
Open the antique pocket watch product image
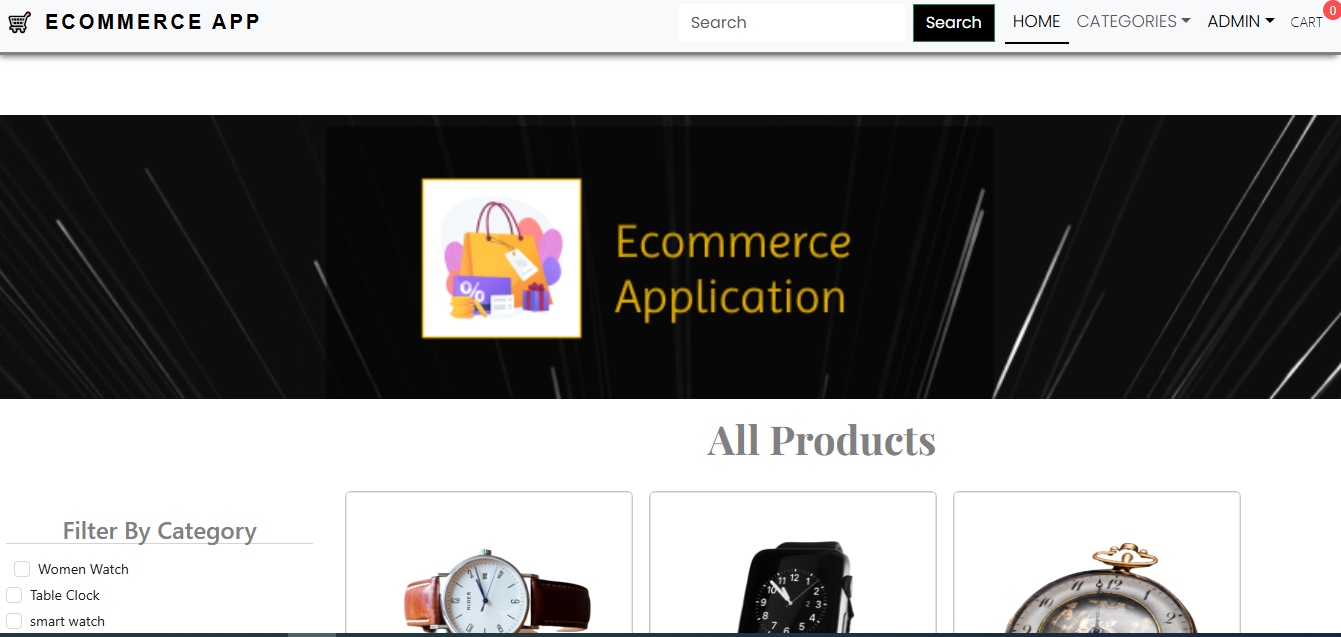pyautogui.click(x=1097, y=590)
